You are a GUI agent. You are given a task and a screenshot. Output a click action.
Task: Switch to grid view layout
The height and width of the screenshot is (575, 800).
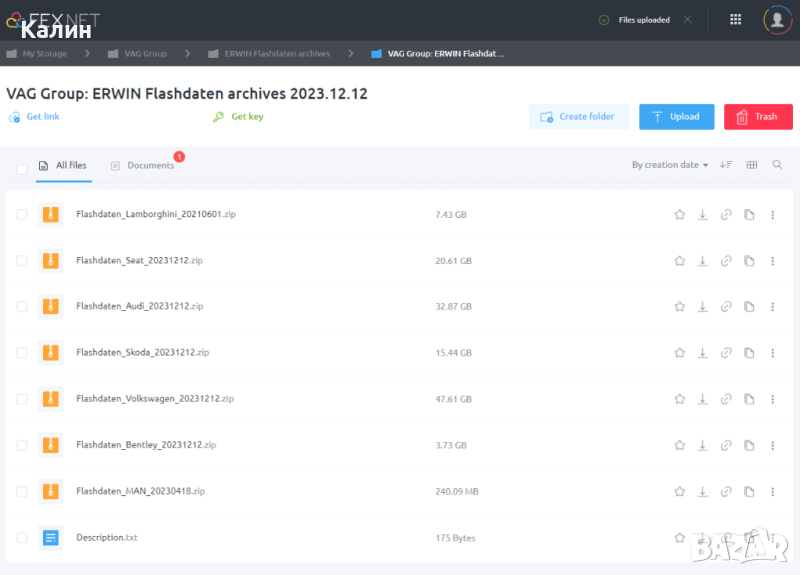pos(752,165)
